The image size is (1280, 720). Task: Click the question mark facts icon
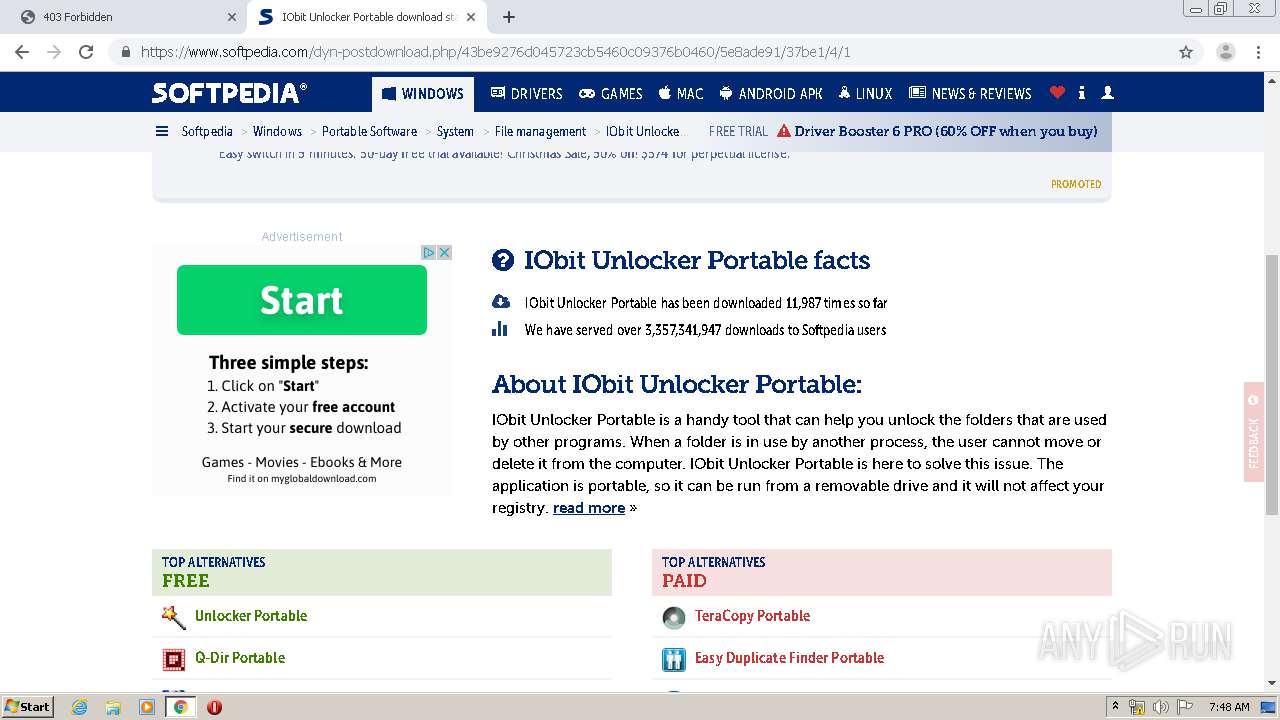503,261
